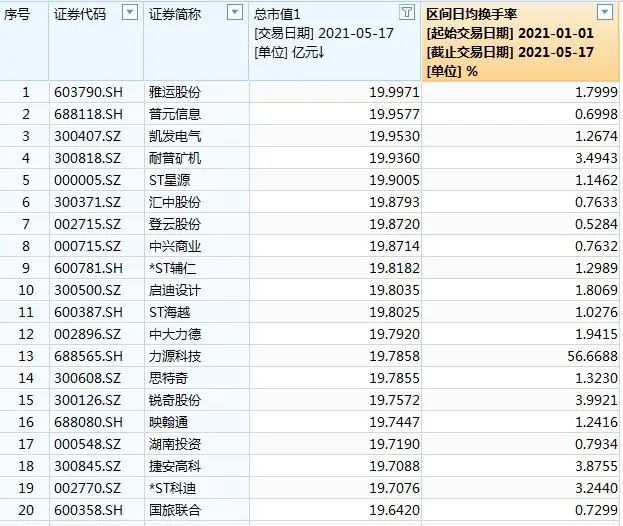623x526 pixels.
Task: Select the stock name 锐奇股份
Action: click(x=175, y=400)
